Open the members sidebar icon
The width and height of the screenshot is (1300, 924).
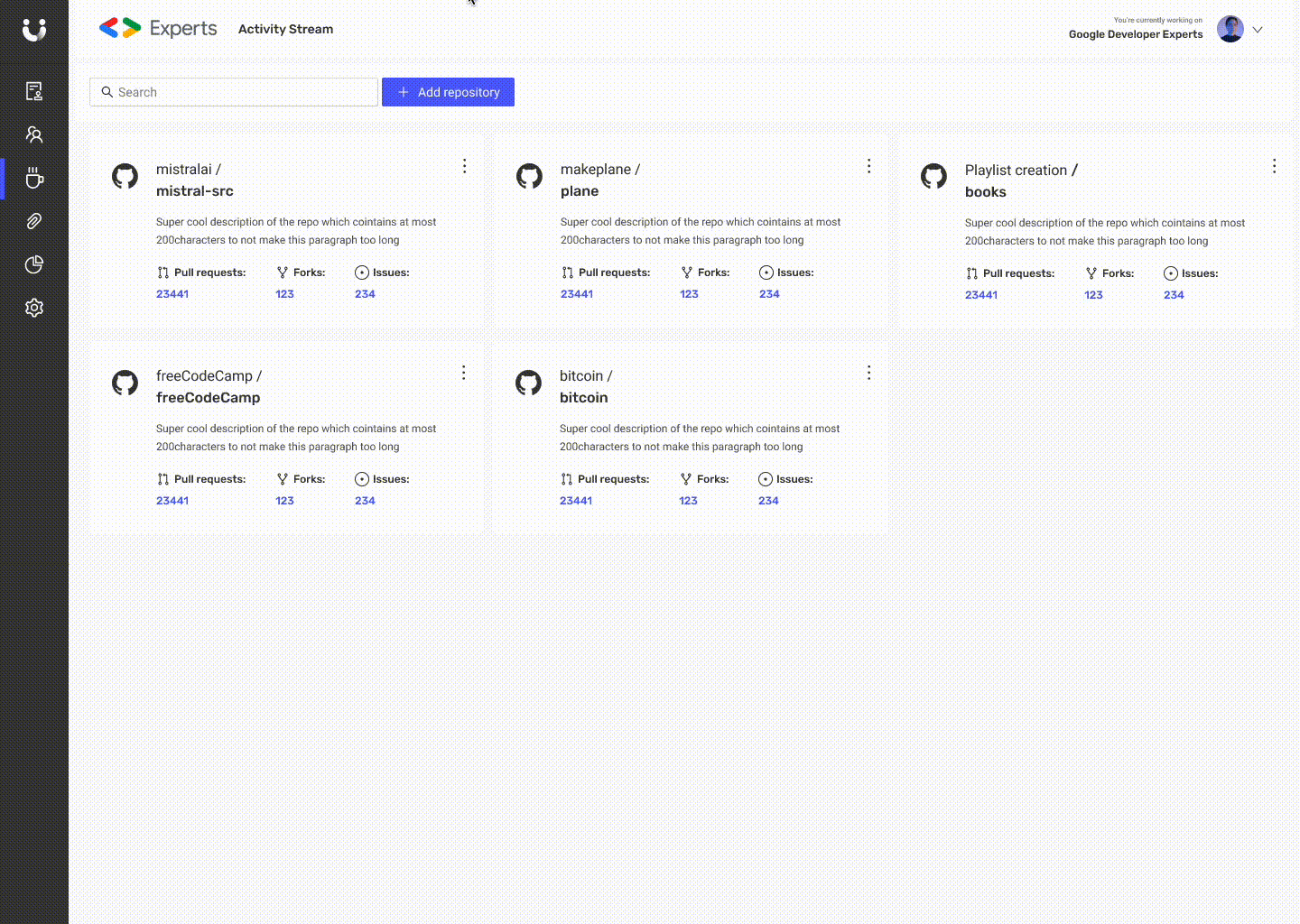34,134
